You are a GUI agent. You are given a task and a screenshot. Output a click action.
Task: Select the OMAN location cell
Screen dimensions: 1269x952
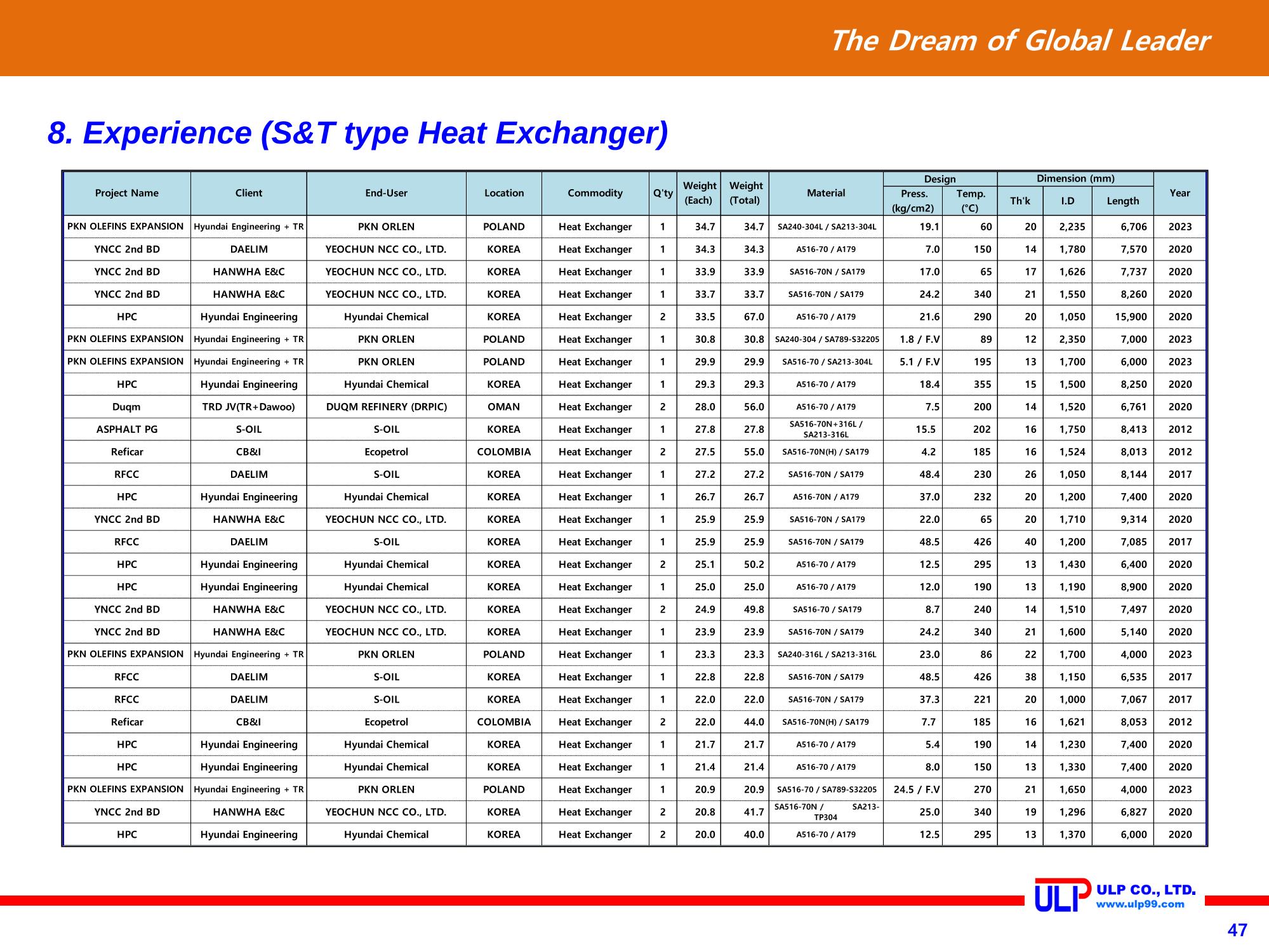click(504, 407)
